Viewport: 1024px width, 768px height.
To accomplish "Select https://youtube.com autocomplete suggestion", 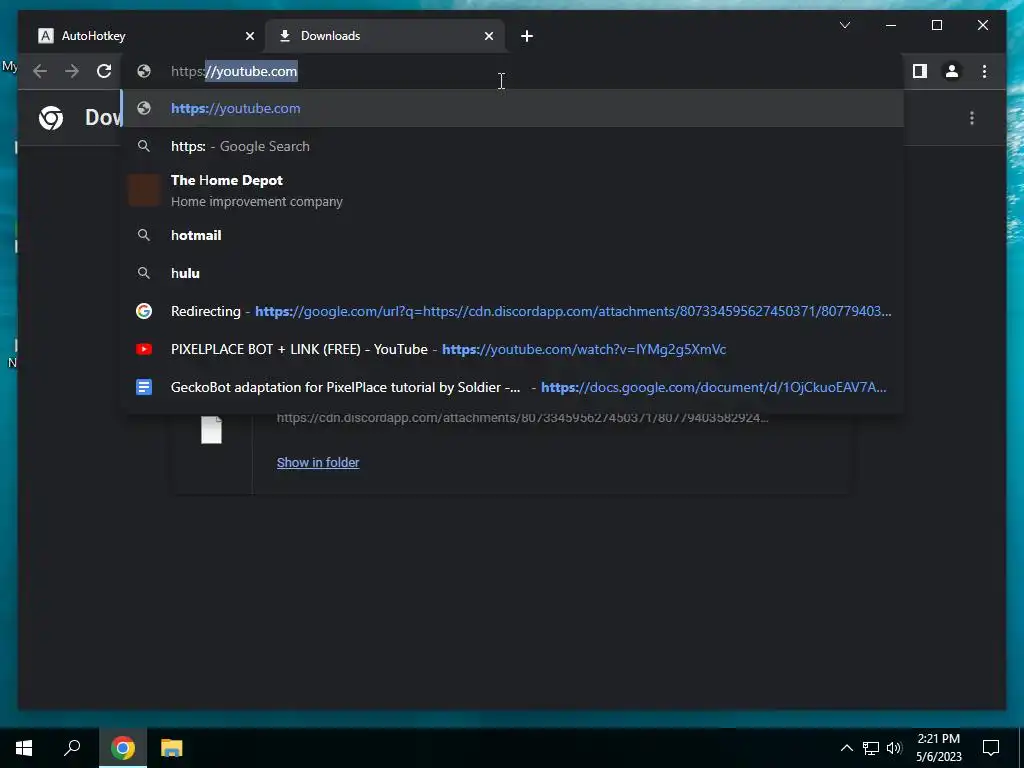I will pos(513,108).
